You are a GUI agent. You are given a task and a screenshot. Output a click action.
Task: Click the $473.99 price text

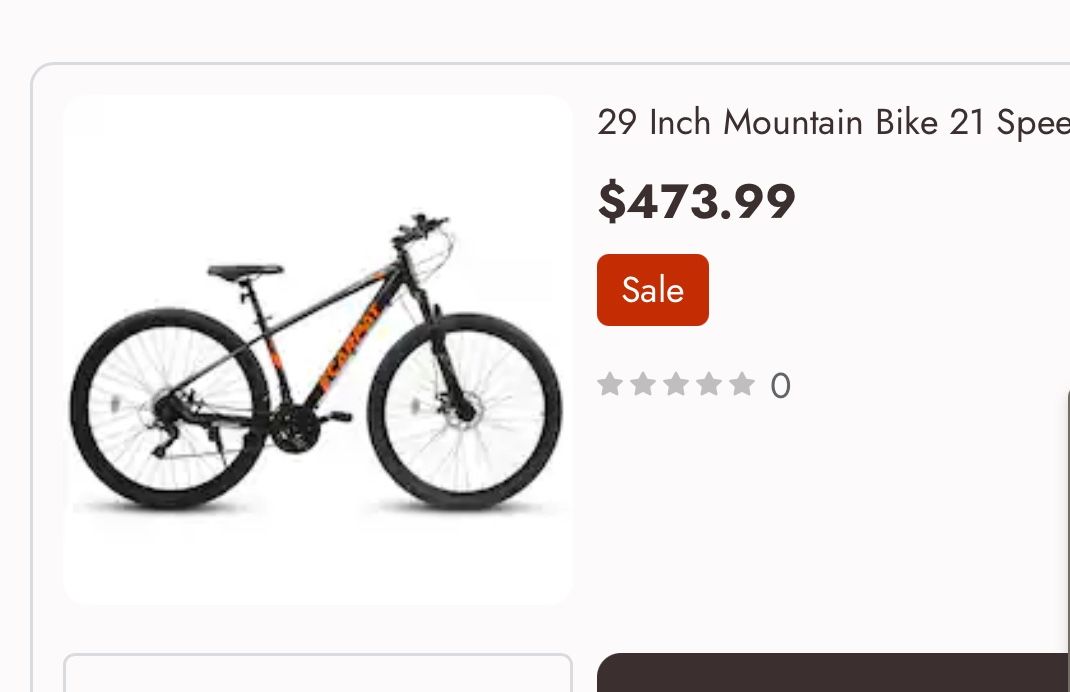(x=696, y=202)
